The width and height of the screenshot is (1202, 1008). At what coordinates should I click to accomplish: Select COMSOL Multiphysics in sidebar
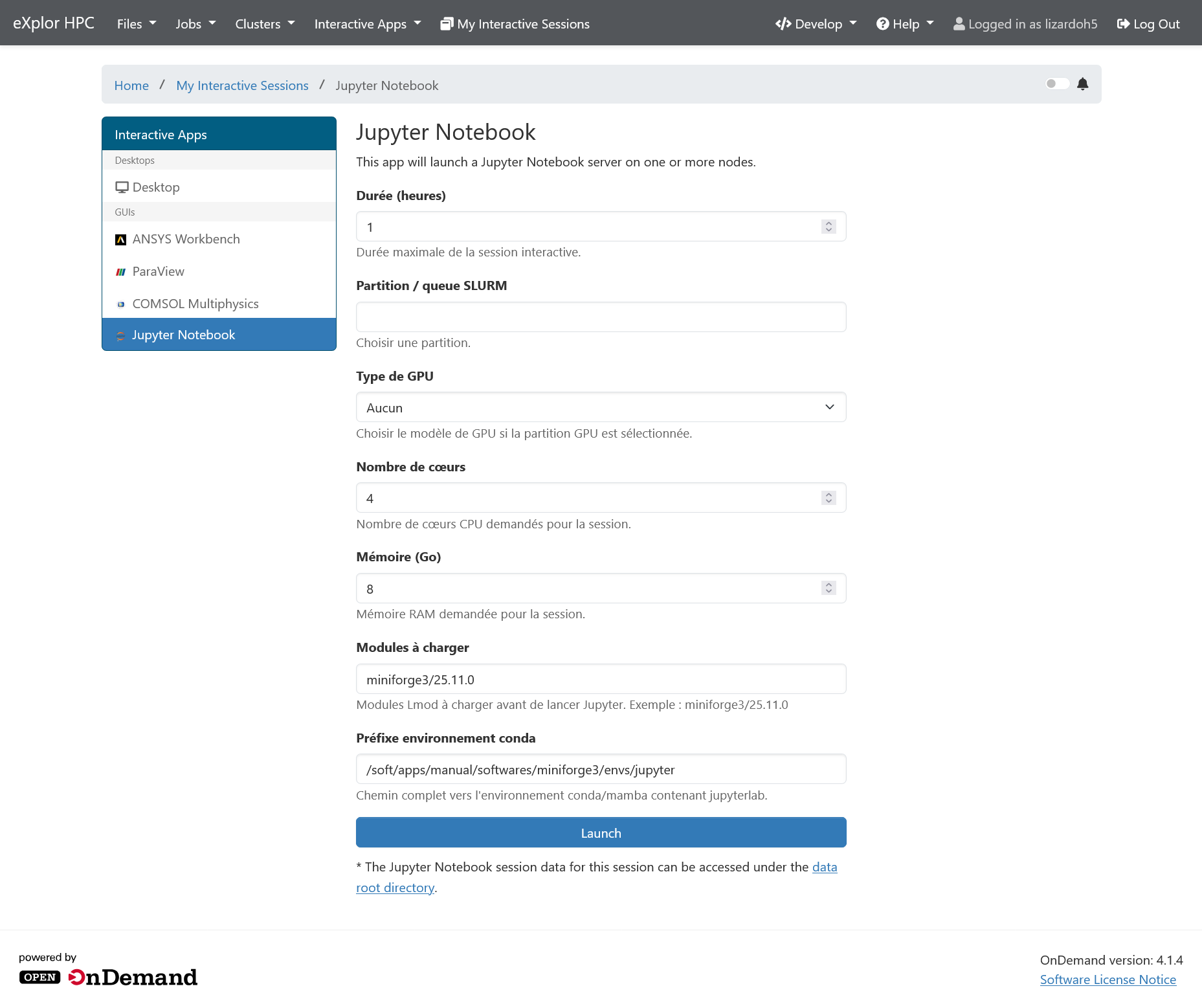[219, 304]
